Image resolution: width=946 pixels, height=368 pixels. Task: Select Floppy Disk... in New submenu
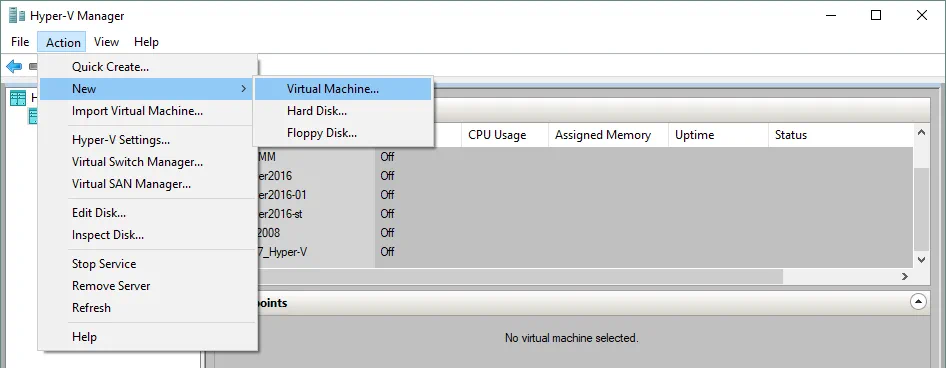[343, 133]
